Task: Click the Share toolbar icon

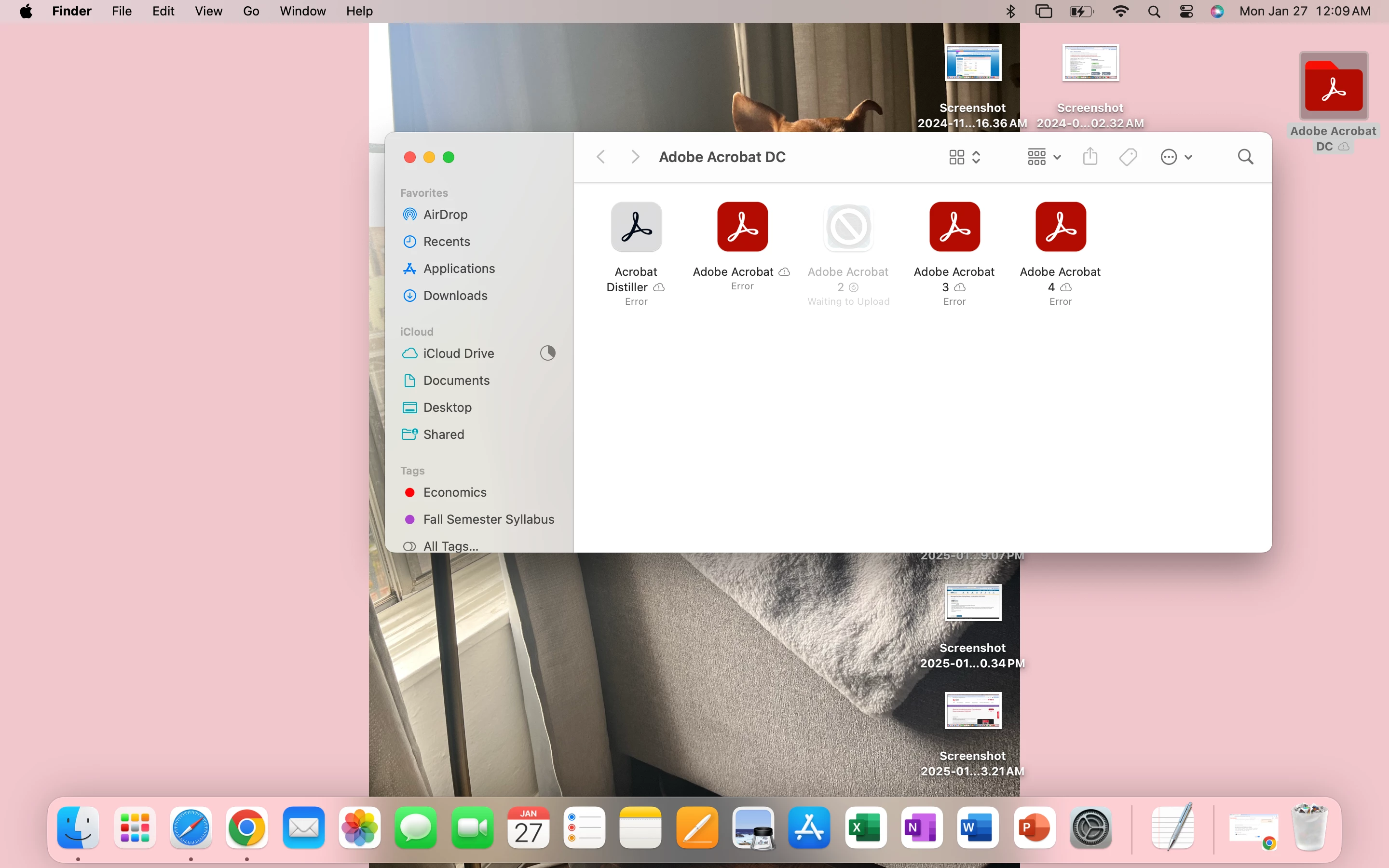Action: point(1090,157)
